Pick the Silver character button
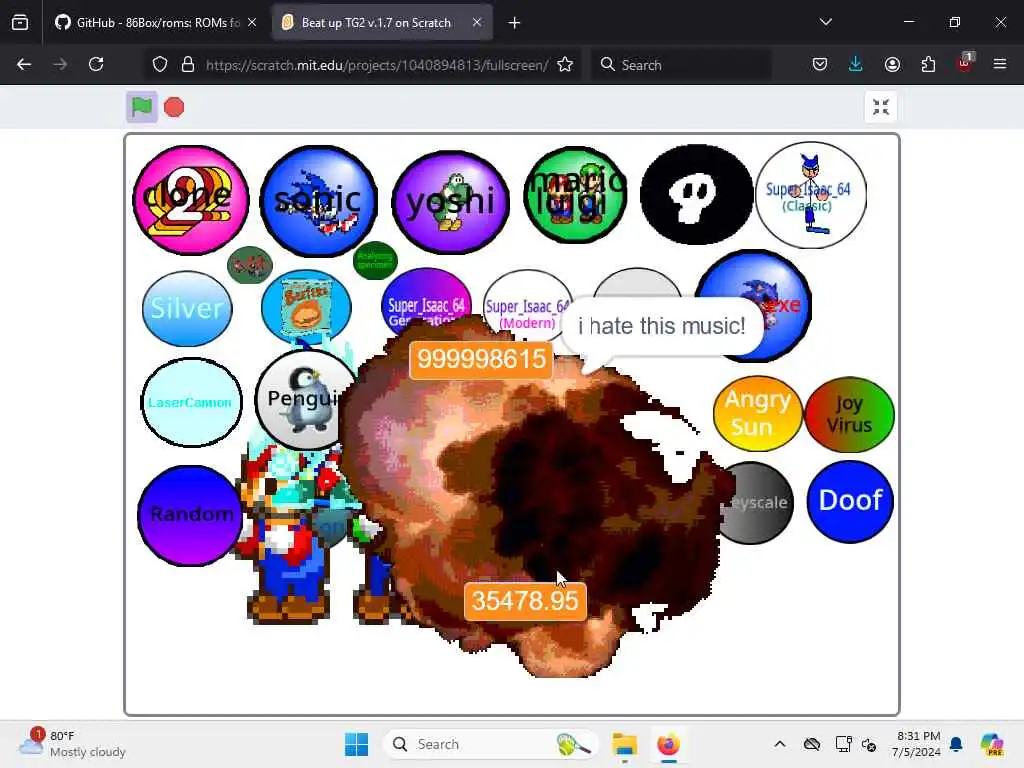1024x768 pixels. pos(187,308)
